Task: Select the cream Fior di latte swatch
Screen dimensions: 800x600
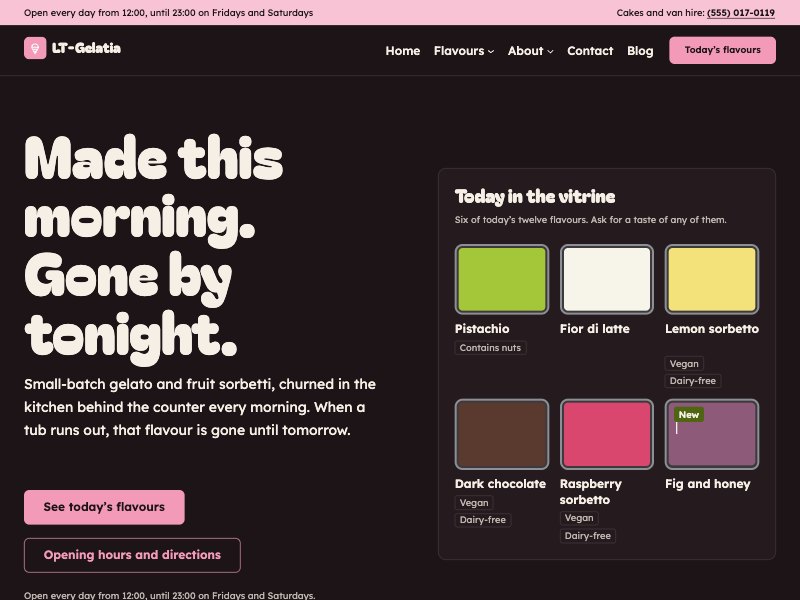Action: 607,279
